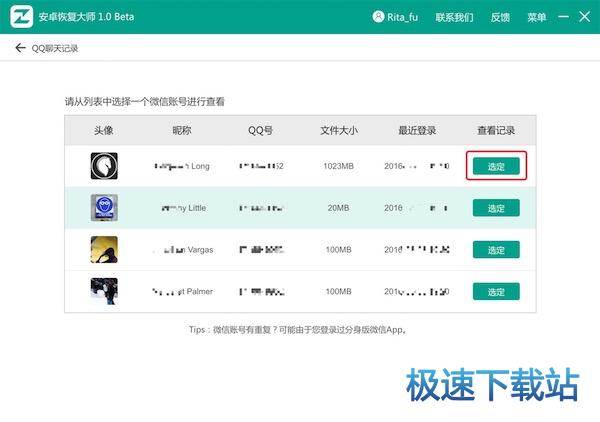Click the 头像 column header
The width and height of the screenshot is (600, 422).
pyautogui.click(x=104, y=130)
